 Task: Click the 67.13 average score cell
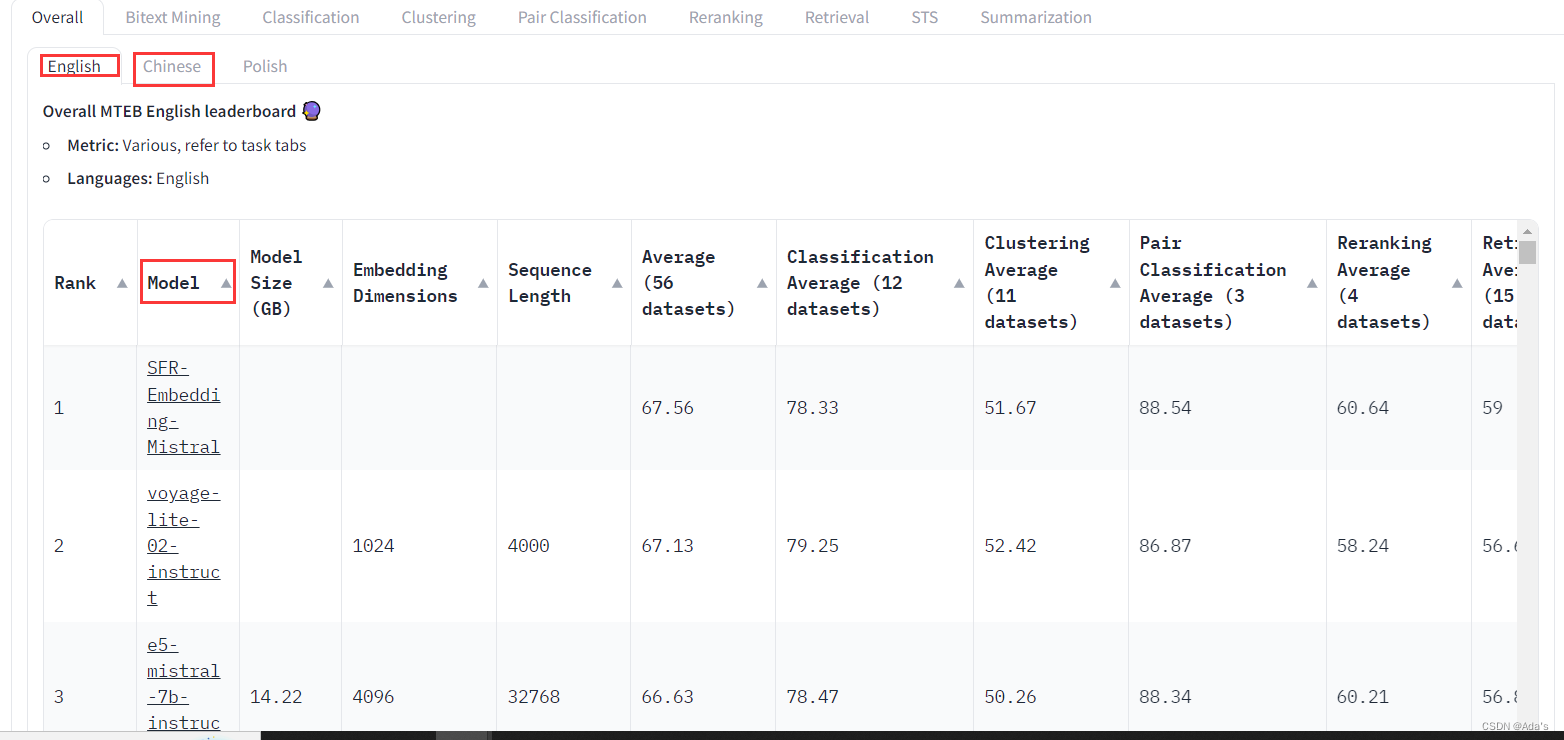[667, 546]
